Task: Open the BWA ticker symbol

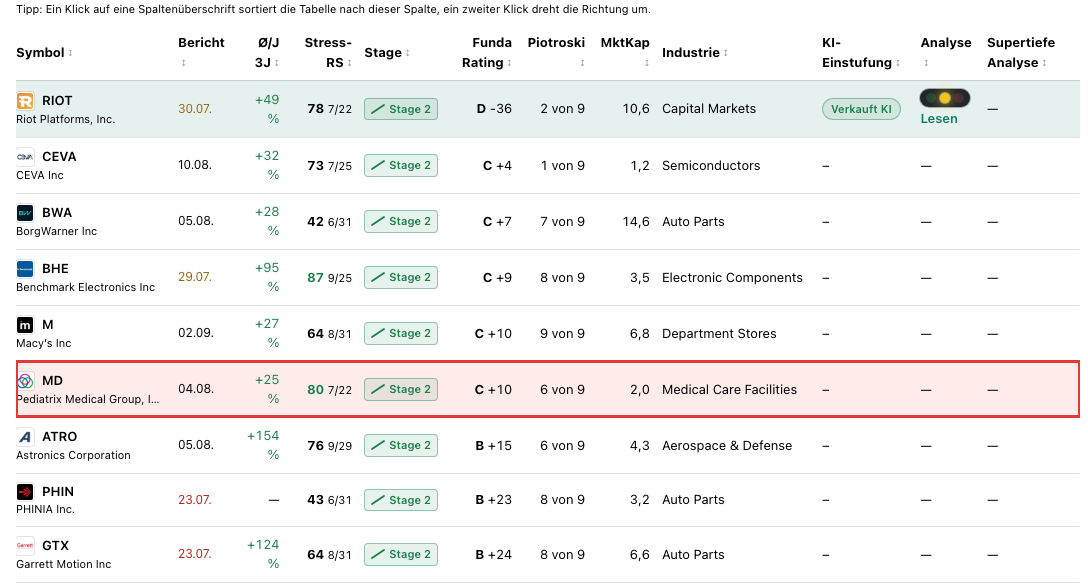Action: (57, 213)
